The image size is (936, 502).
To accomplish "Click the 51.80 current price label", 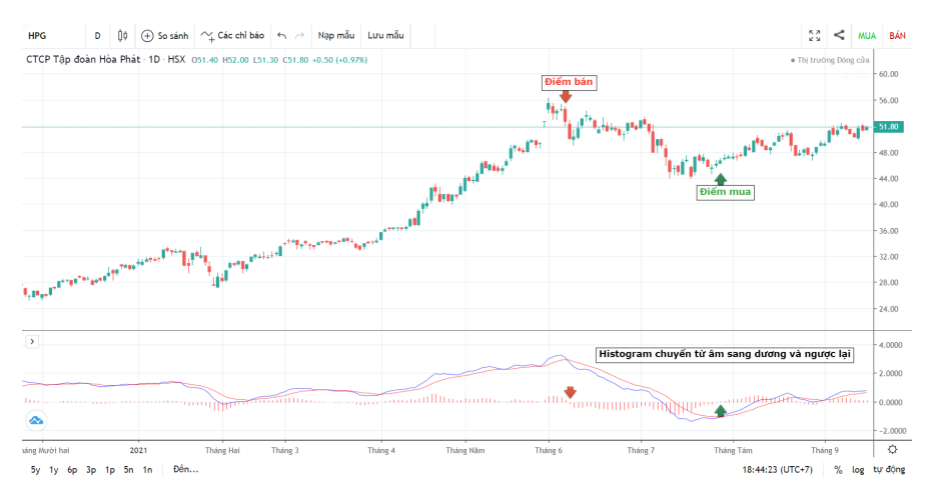I will pos(889,127).
